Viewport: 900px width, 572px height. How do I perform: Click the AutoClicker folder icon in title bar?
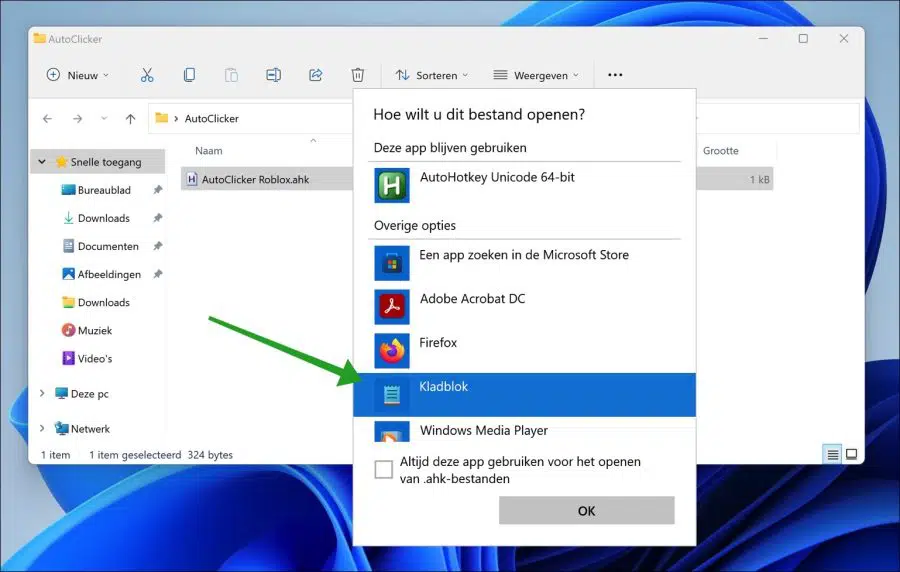[x=40, y=38]
